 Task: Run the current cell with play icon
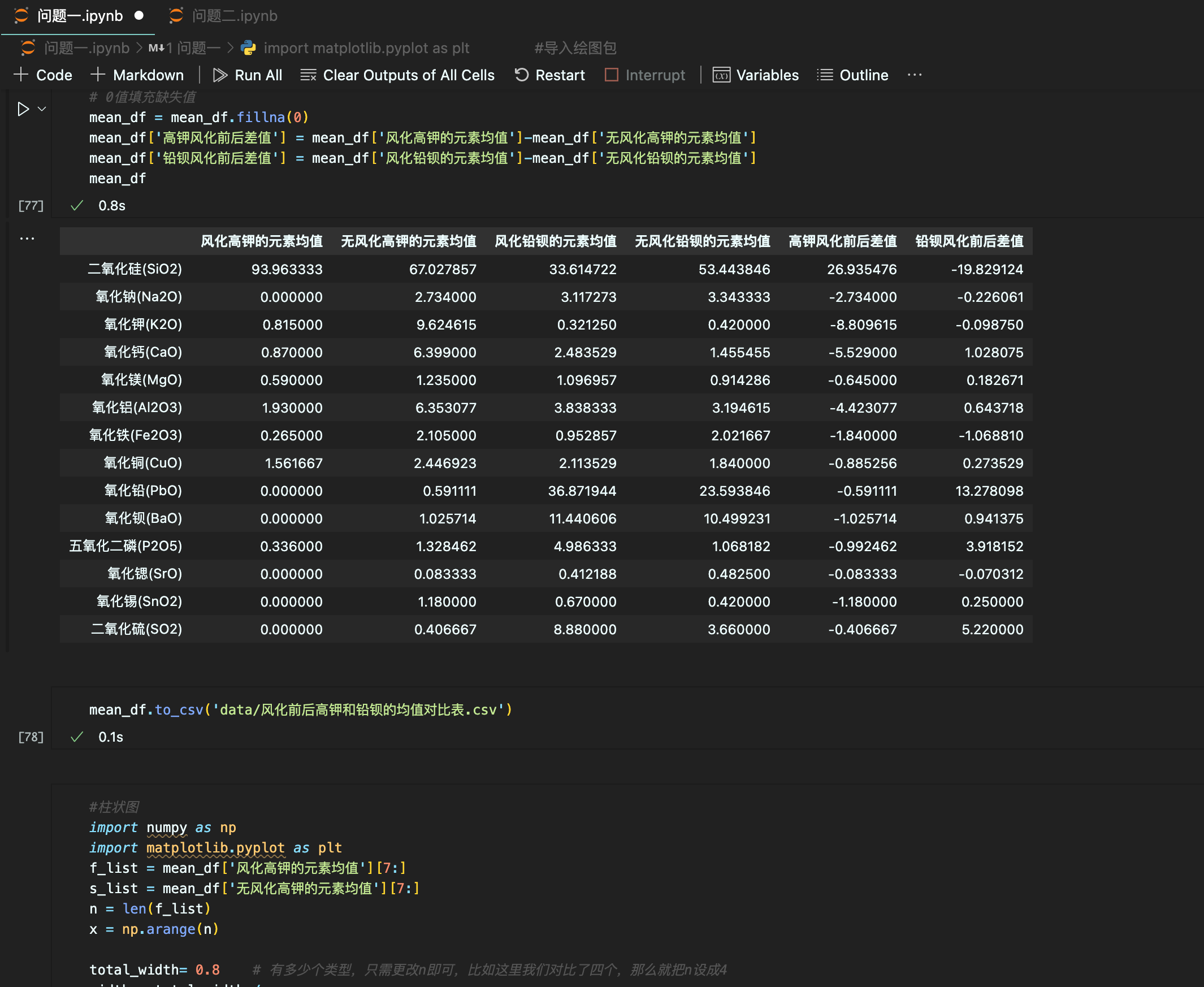(x=23, y=109)
